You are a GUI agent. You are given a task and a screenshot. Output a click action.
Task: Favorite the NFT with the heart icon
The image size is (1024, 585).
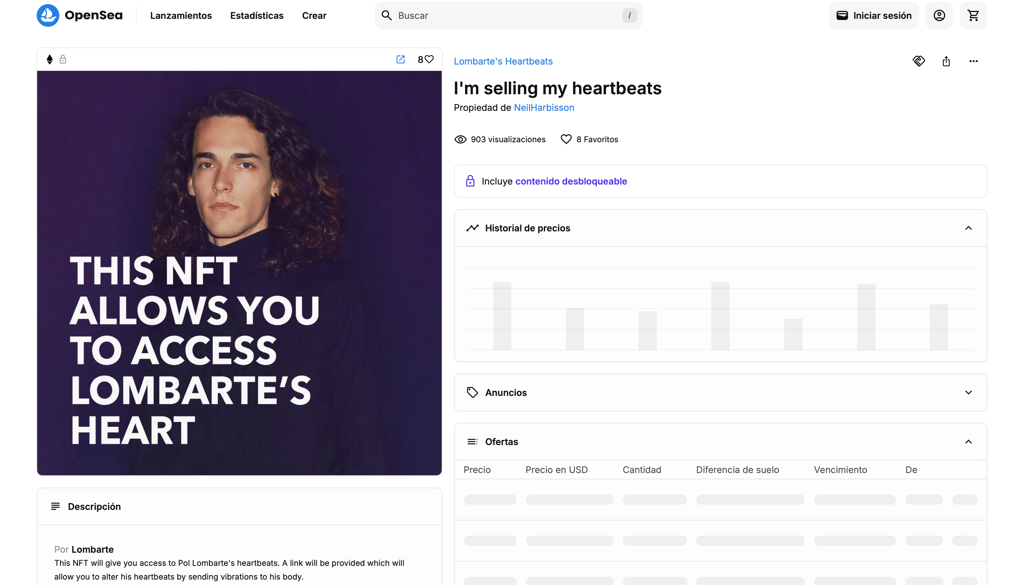tap(430, 60)
